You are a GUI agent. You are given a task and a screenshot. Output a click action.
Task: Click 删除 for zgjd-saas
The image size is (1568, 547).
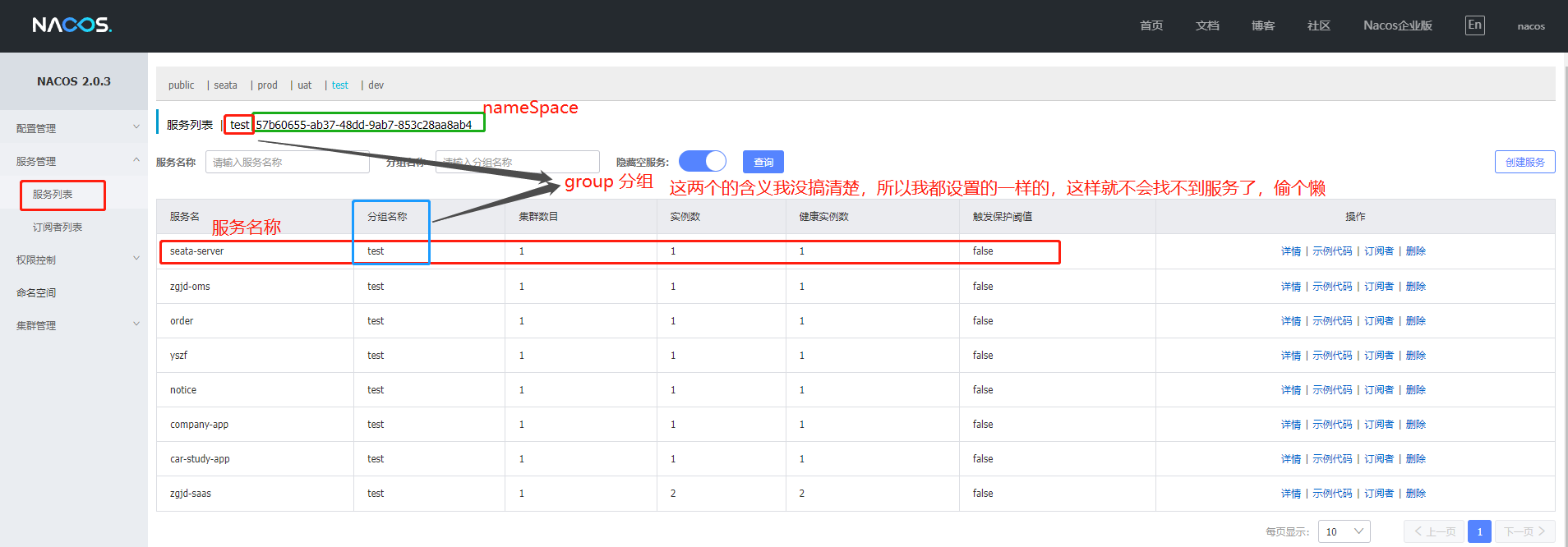[x=1415, y=494]
